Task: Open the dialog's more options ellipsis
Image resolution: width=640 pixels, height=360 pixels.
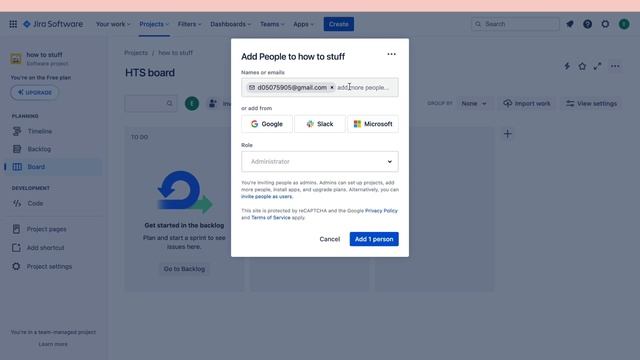Action: [x=391, y=54]
